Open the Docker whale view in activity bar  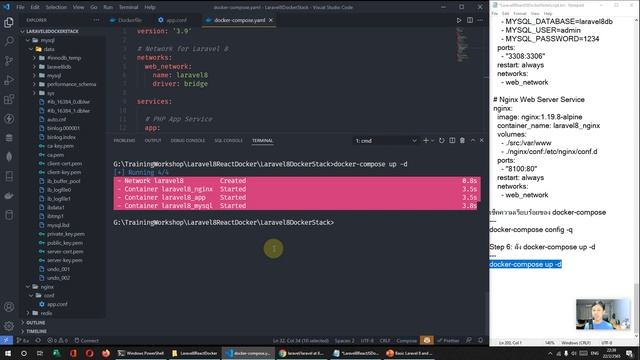point(9,196)
